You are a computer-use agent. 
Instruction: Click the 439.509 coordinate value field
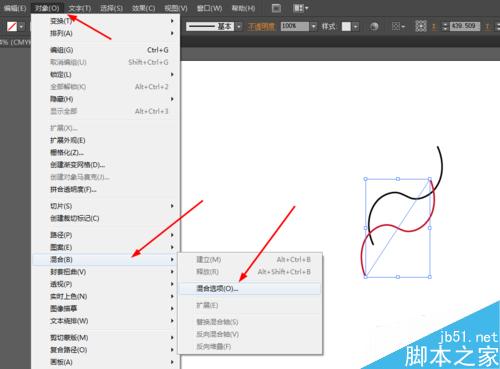(x=465, y=26)
